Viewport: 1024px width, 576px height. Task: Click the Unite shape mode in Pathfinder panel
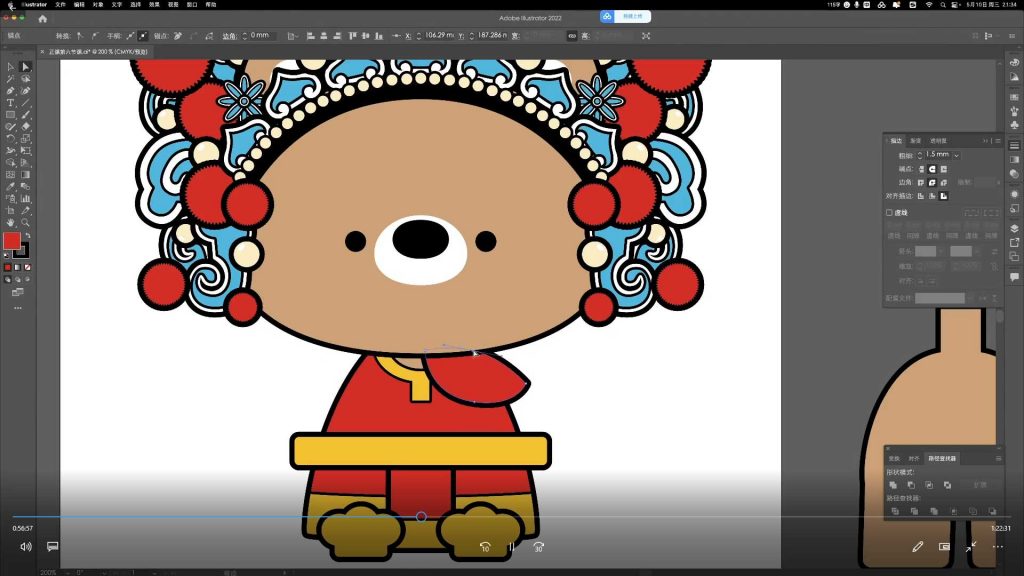[x=894, y=485]
